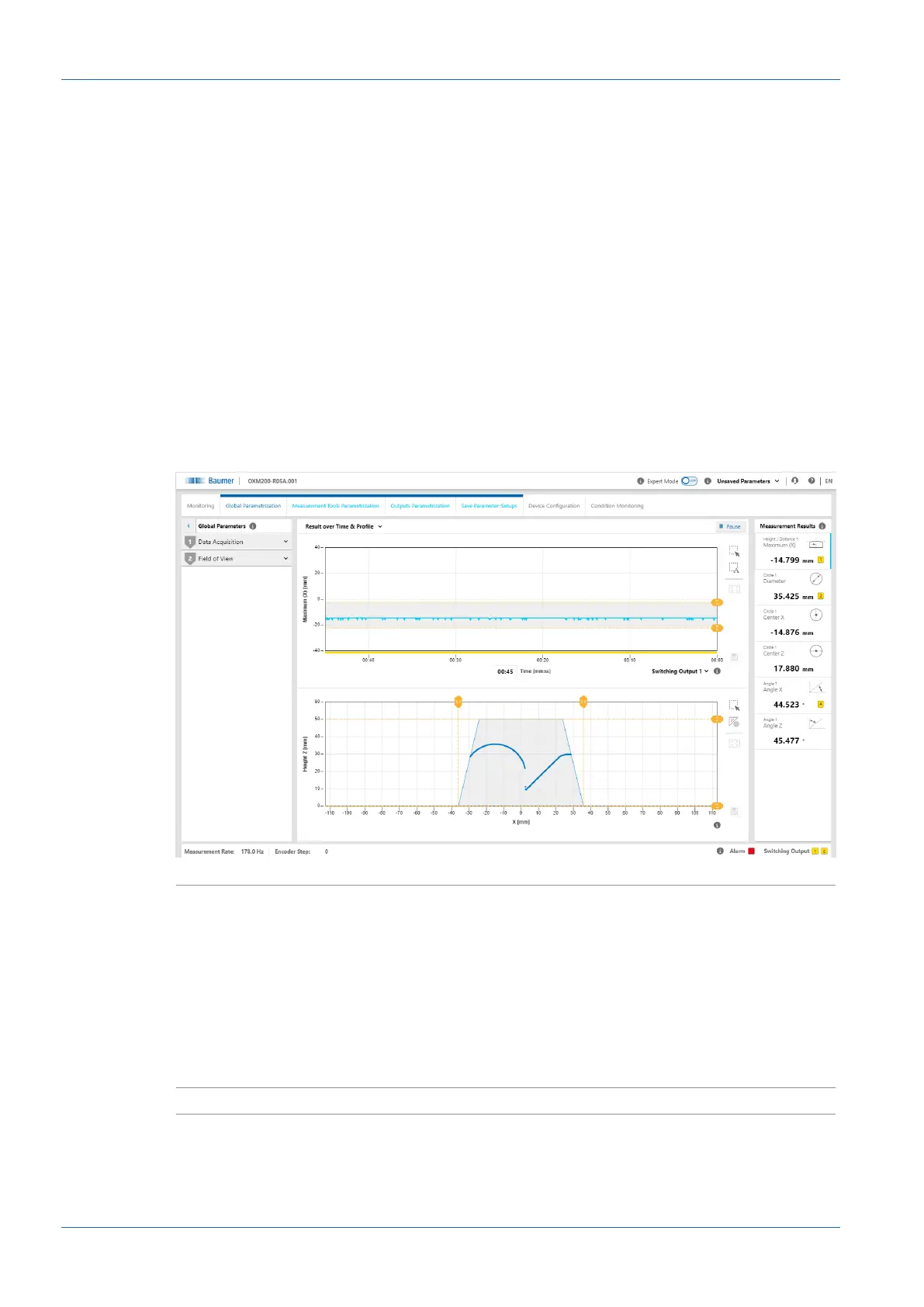Open the help question mark icon
Image resolution: width=924 pixels, height=1307 pixels.
[812, 481]
